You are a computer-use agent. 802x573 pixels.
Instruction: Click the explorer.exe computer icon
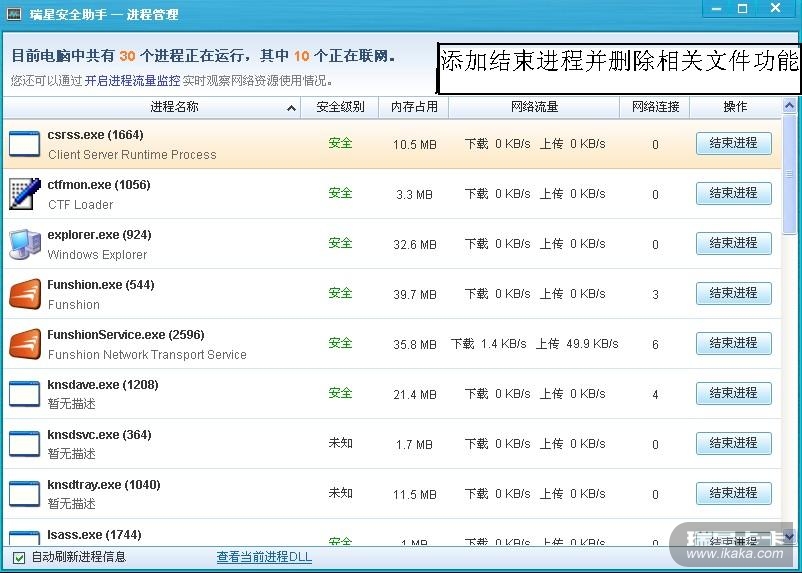point(25,244)
